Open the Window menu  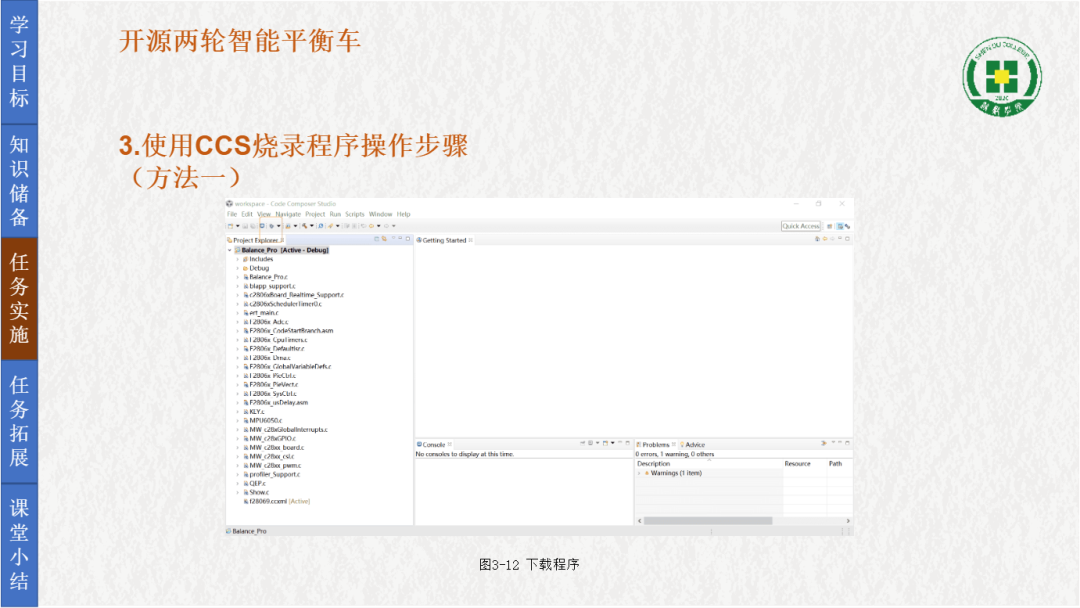380,214
